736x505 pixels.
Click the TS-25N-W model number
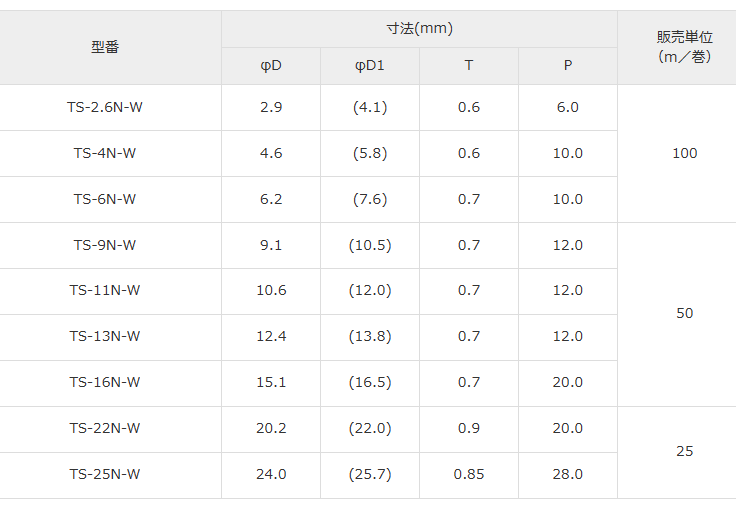[x=105, y=474]
